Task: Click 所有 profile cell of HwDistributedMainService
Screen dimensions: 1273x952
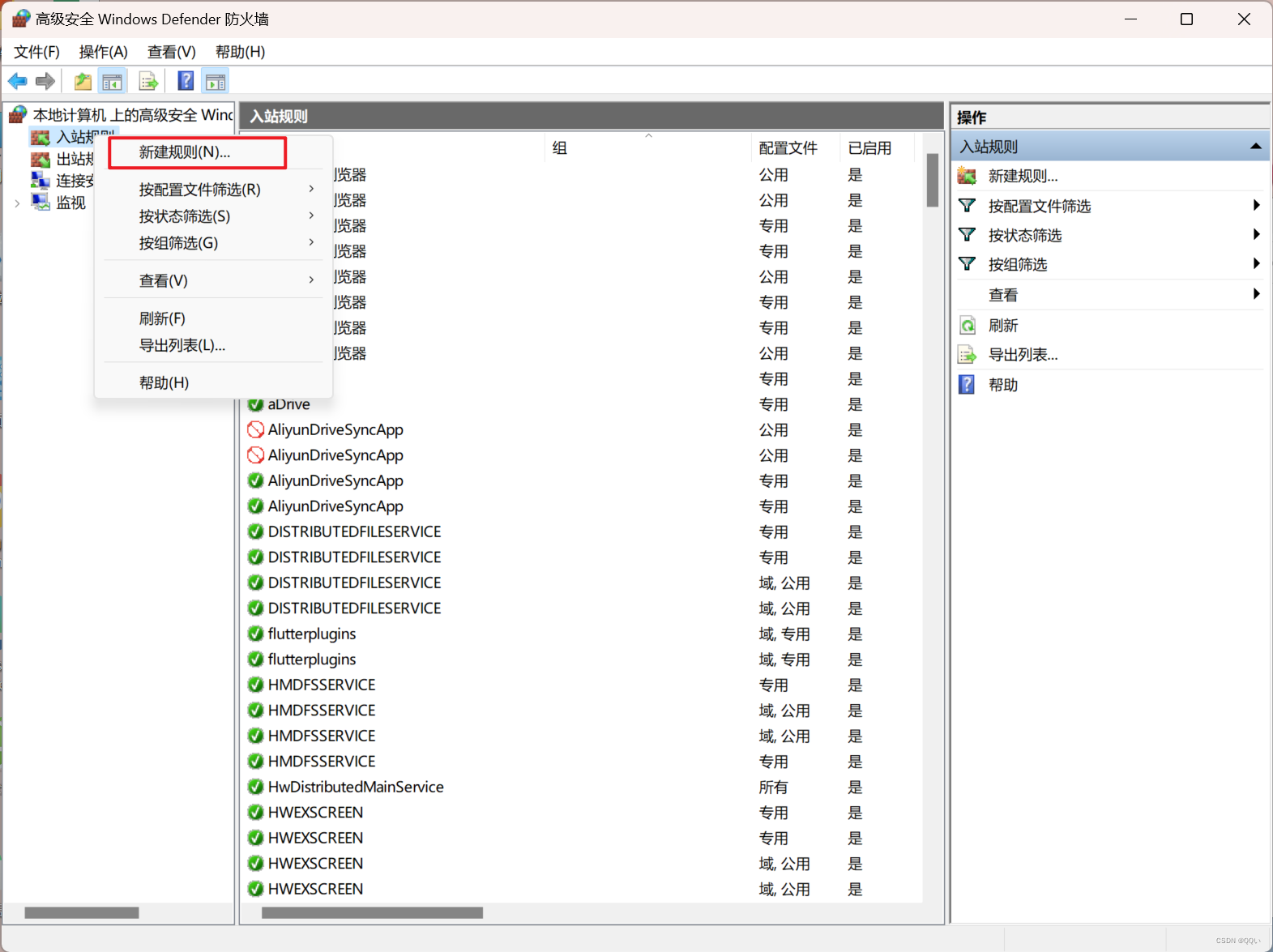Action: 773,787
